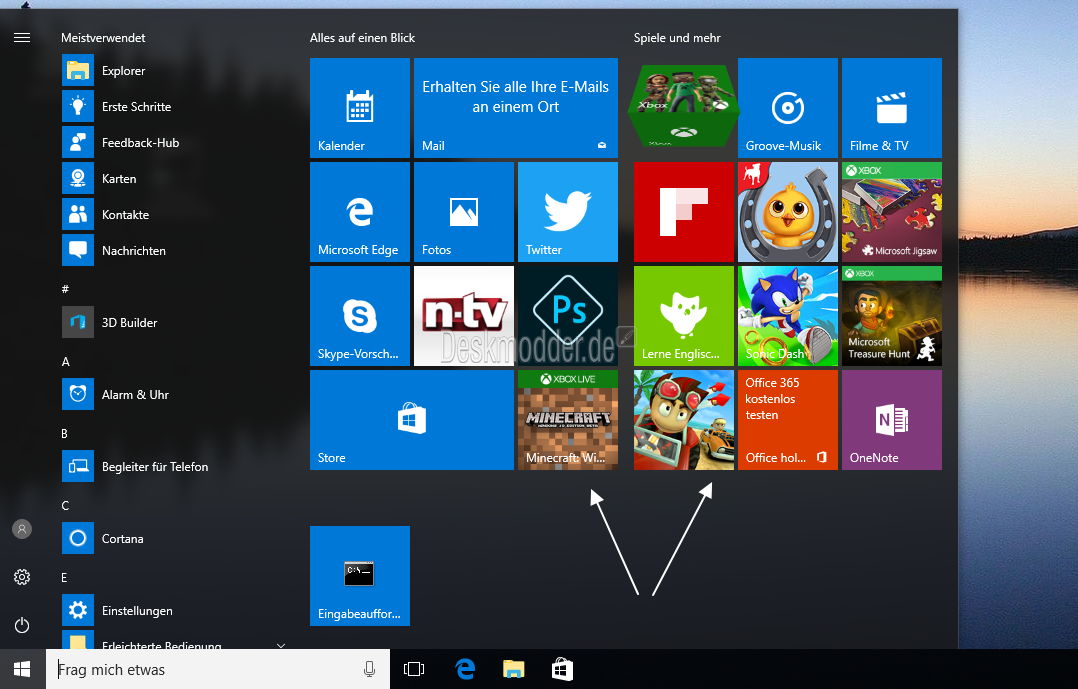Open the Office 365 kostenlos testen tile
Image resolution: width=1078 pixels, height=689 pixels.
(x=787, y=420)
